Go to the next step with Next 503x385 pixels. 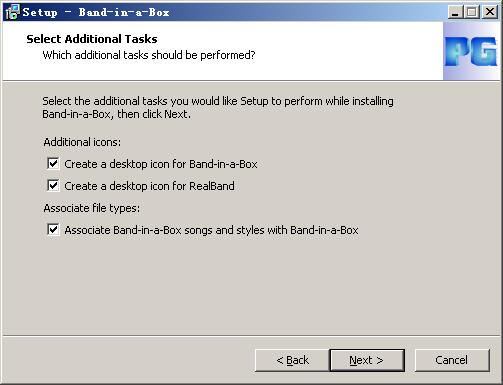pyautogui.click(x=367, y=360)
